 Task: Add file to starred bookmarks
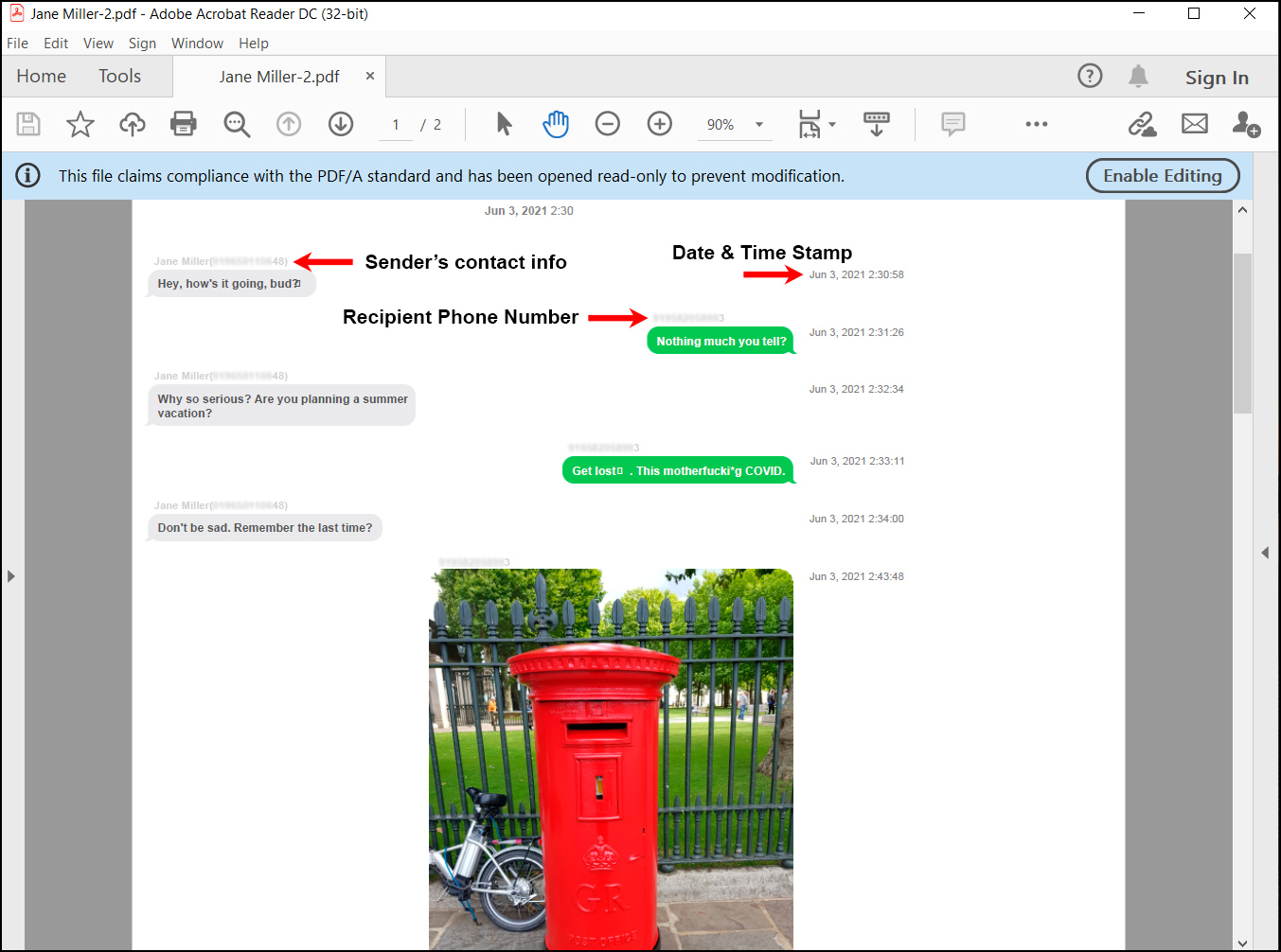(x=80, y=124)
